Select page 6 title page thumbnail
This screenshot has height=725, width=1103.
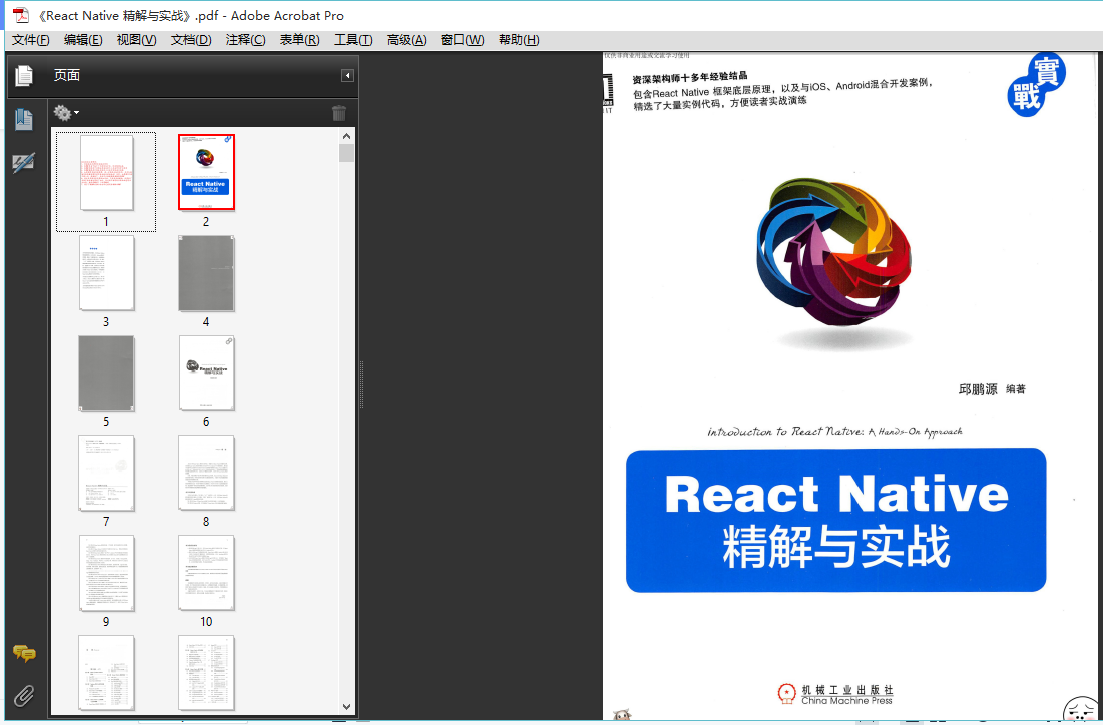tap(206, 373)
